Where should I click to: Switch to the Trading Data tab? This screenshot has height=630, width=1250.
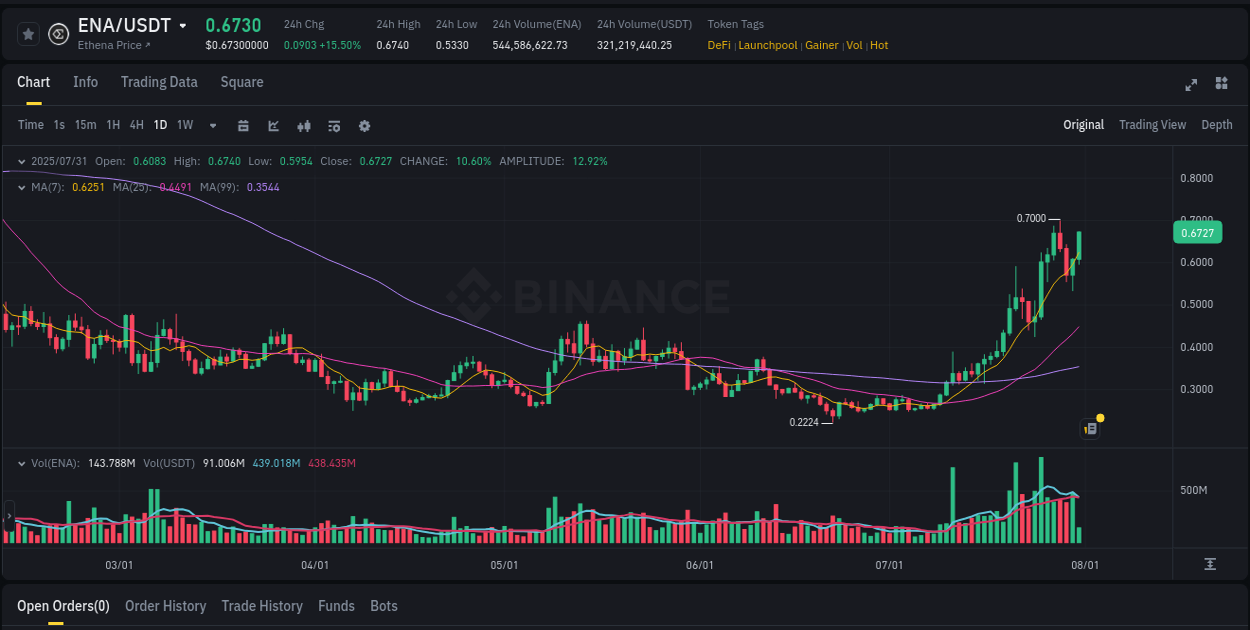[159, 82]
